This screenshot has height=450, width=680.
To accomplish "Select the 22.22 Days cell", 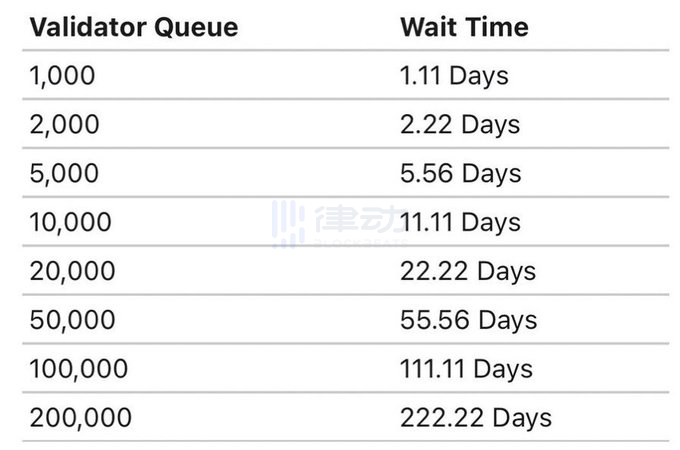I will 467,271.
